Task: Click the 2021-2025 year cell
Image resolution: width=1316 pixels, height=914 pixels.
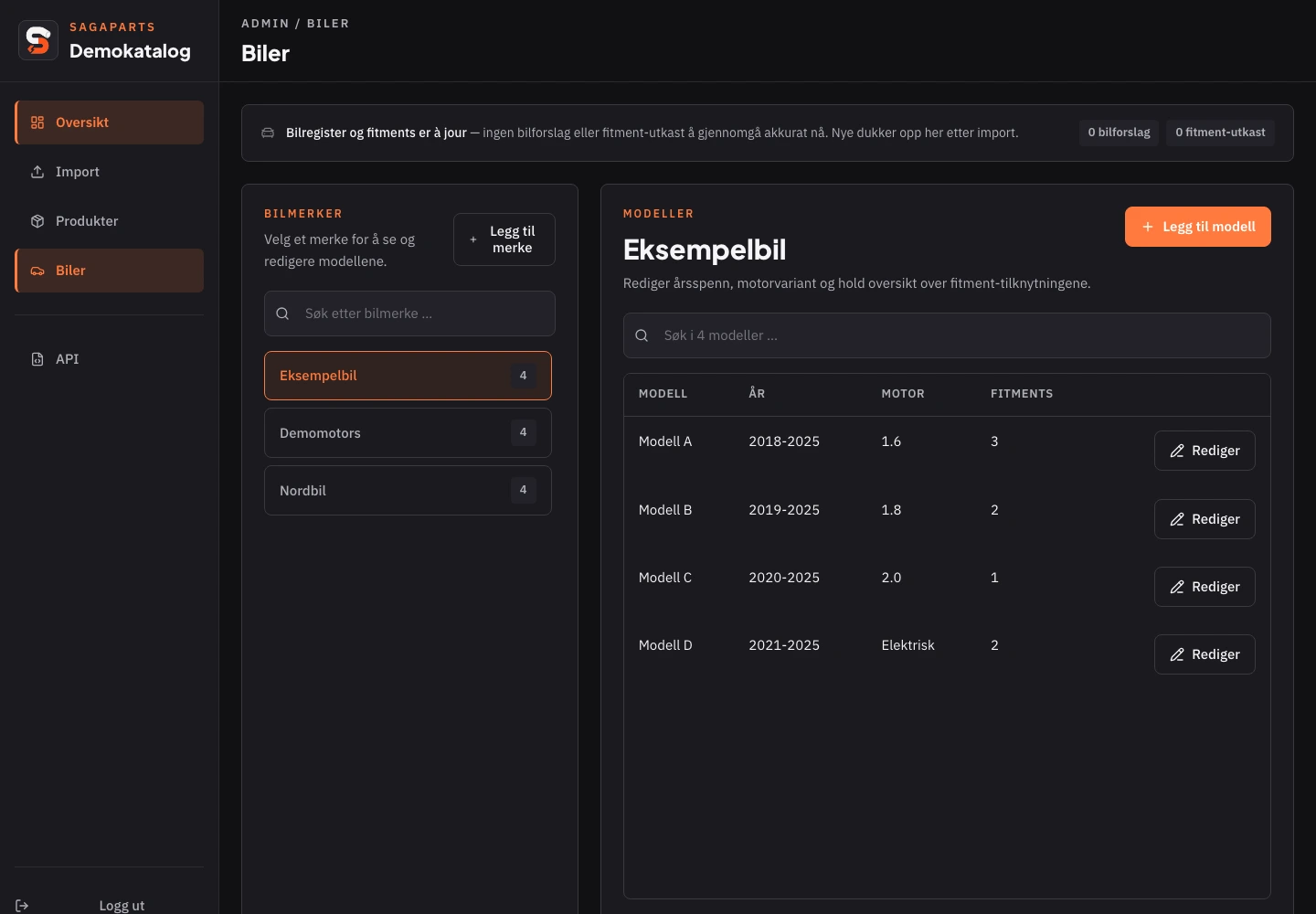Action: [784, 645]
